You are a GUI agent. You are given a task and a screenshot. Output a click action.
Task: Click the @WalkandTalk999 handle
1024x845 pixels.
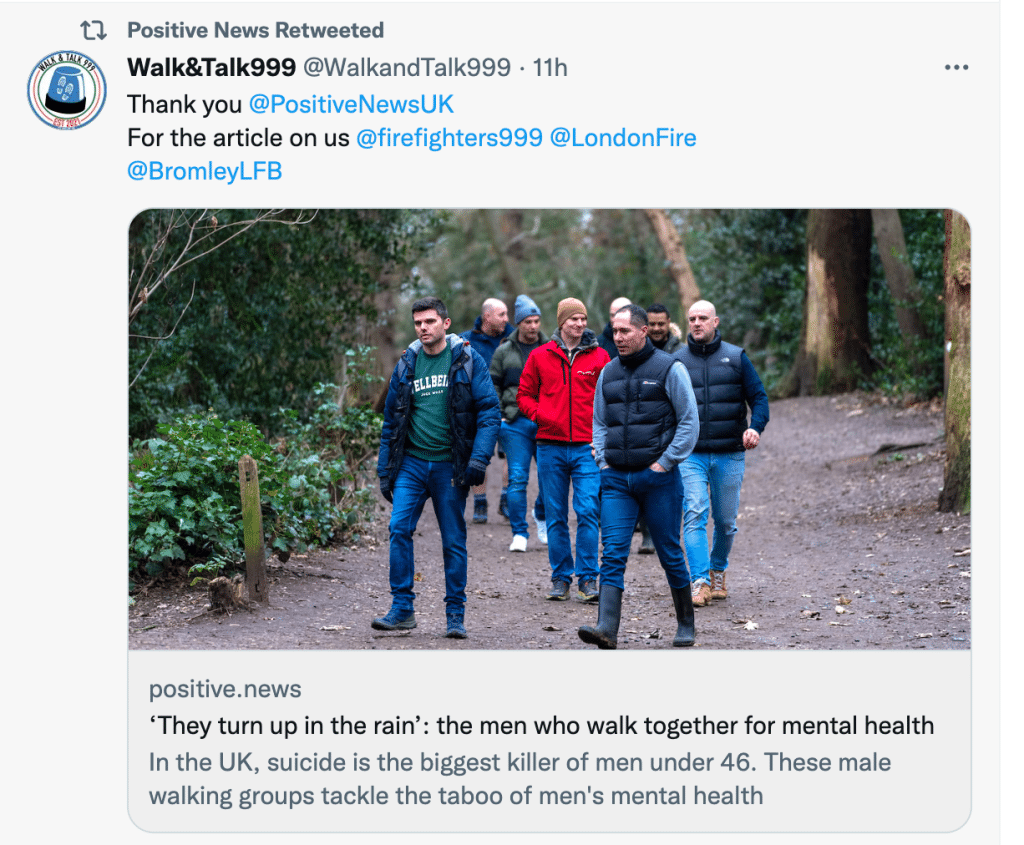(408, 67)
